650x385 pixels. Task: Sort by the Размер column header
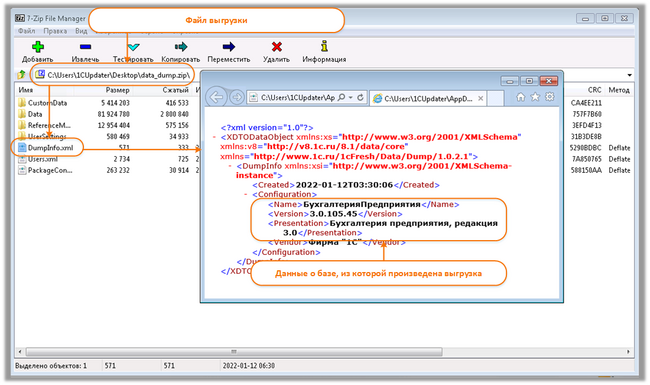(117, 90)
